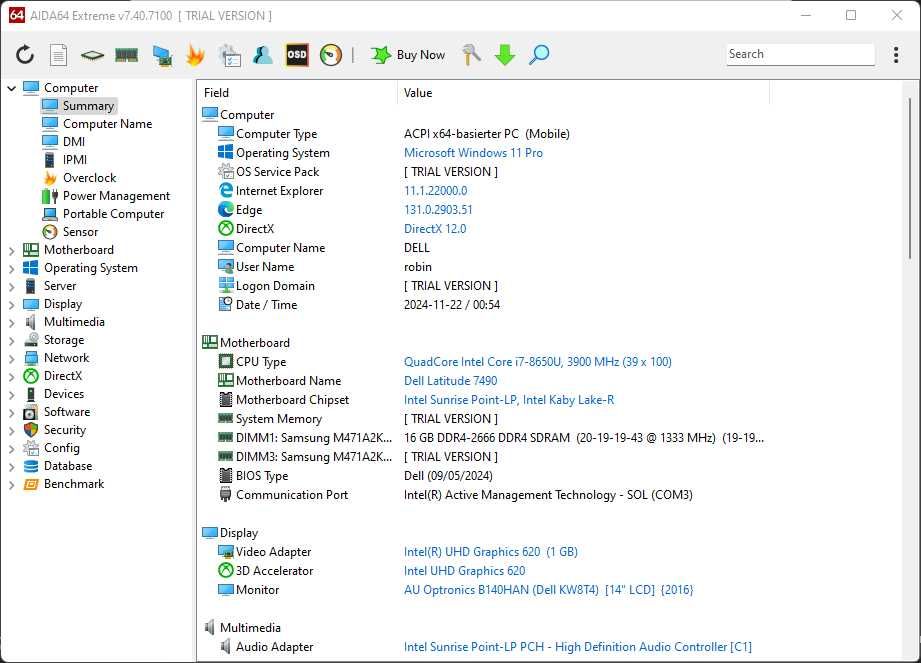Open the memory module toolbar icon
This screenshot has height=663, width=921.
click(x=126, y=55)
